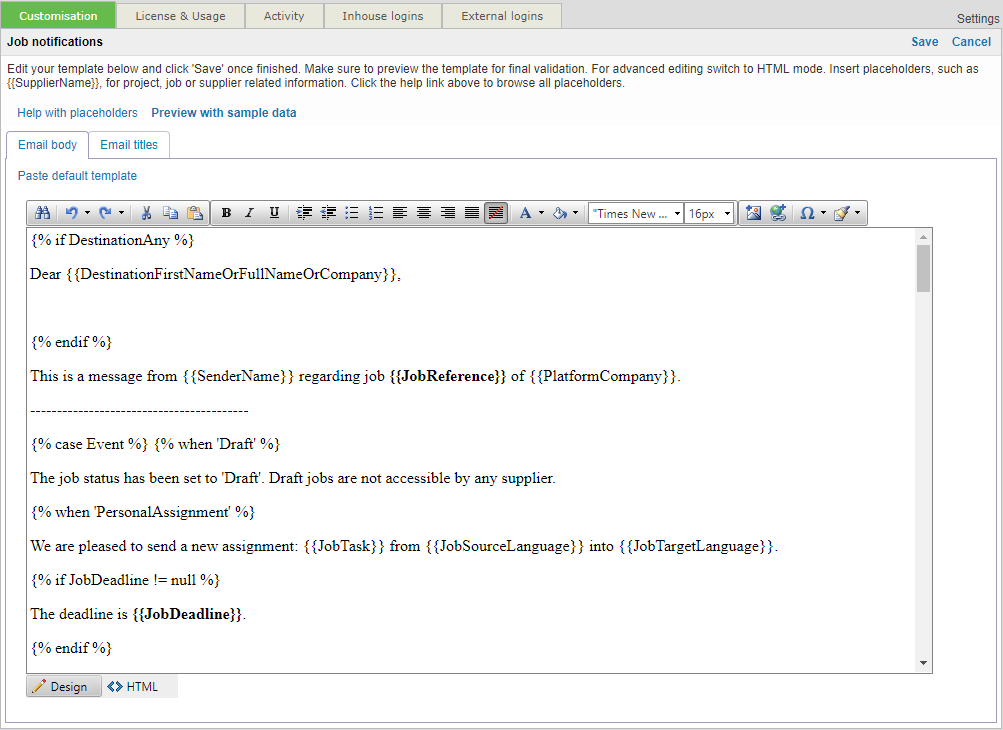
Task: Toggle underline formatting
Action: [x=274, y=213]
